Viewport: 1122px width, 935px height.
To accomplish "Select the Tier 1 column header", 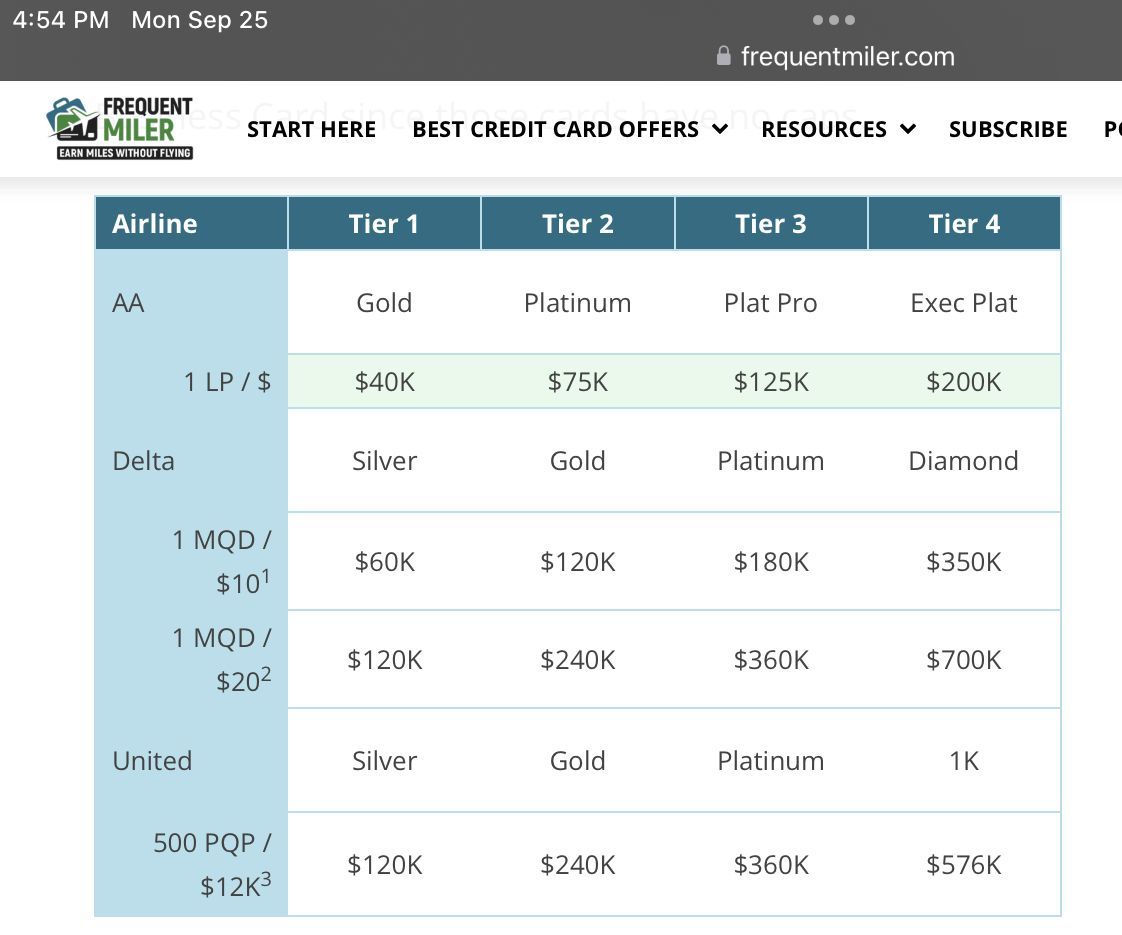I will [384, 223].
